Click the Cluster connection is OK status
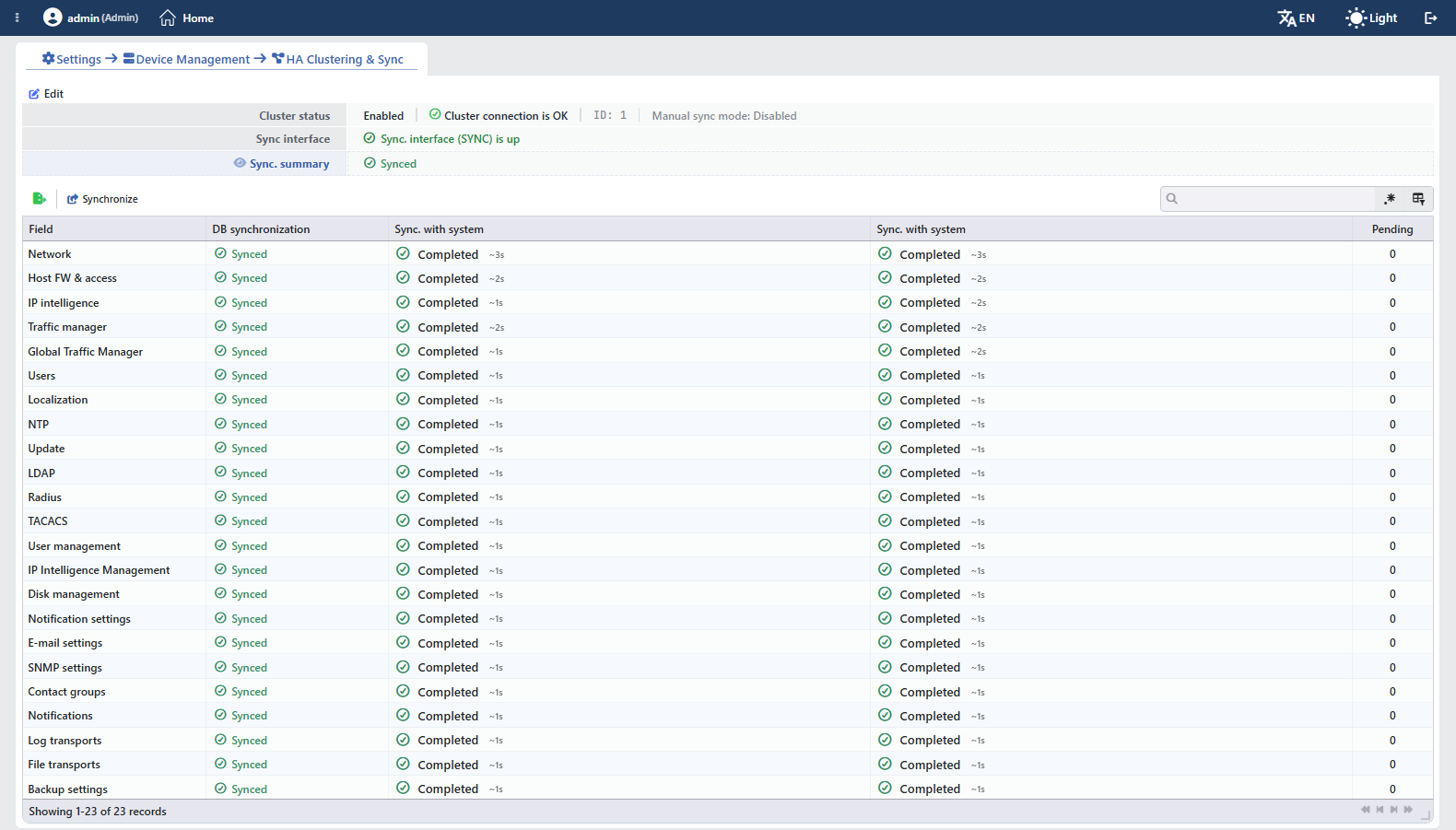Screen dimensions: 1456x830 [499, 115]
